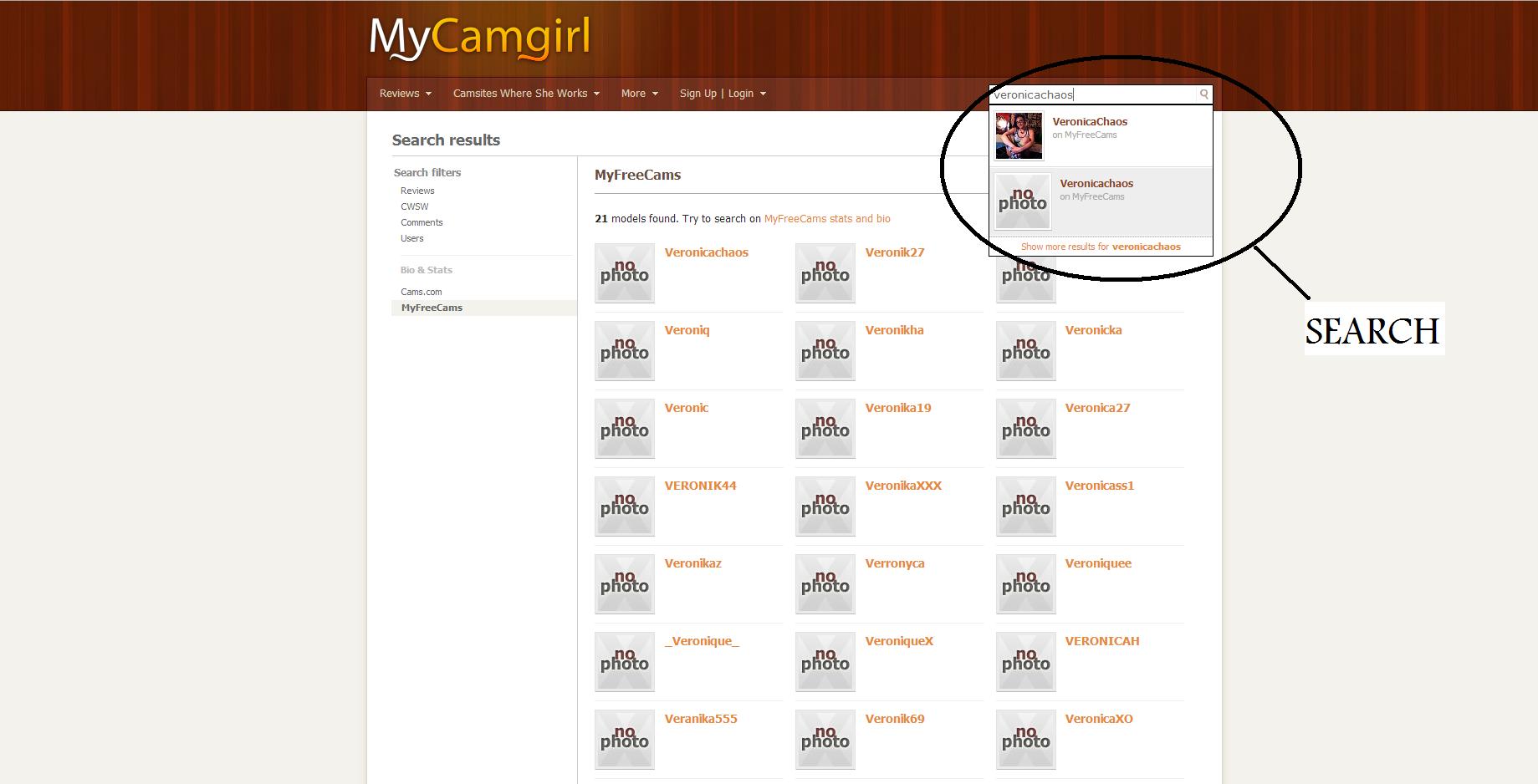Filter results by Reviews
The height and width of the screenshot is (784, 1538).
pyautogui.click(x=417, y=191)
